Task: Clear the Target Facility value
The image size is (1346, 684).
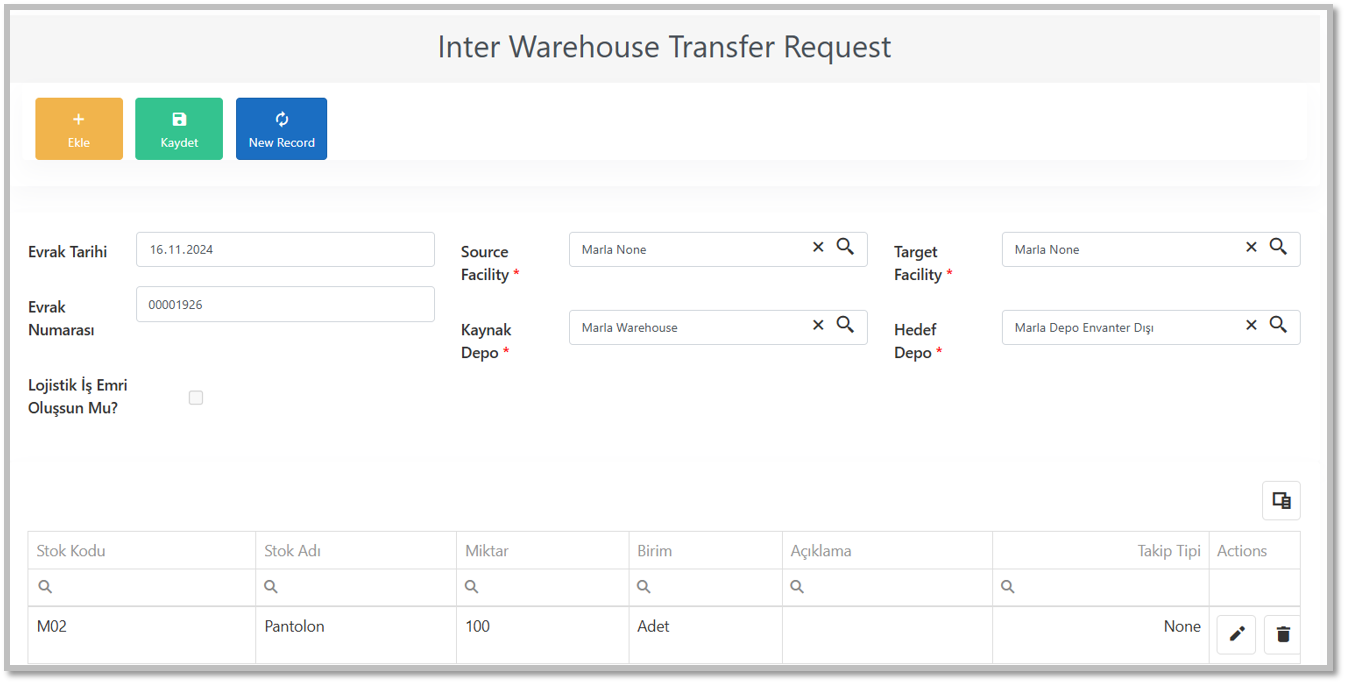Action: point(1251,248)
